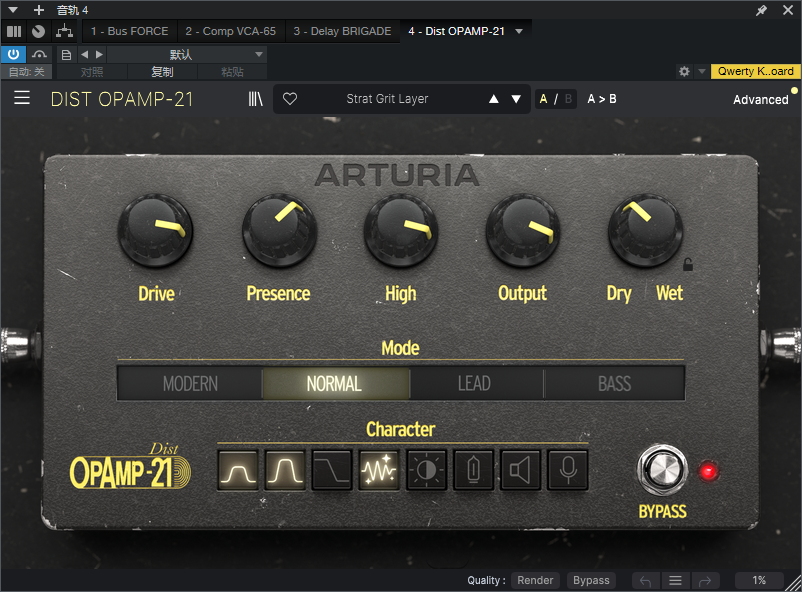The image size is (802, 592).
Task: Click the 复制 copy button
Action: (x=162, y=72)
